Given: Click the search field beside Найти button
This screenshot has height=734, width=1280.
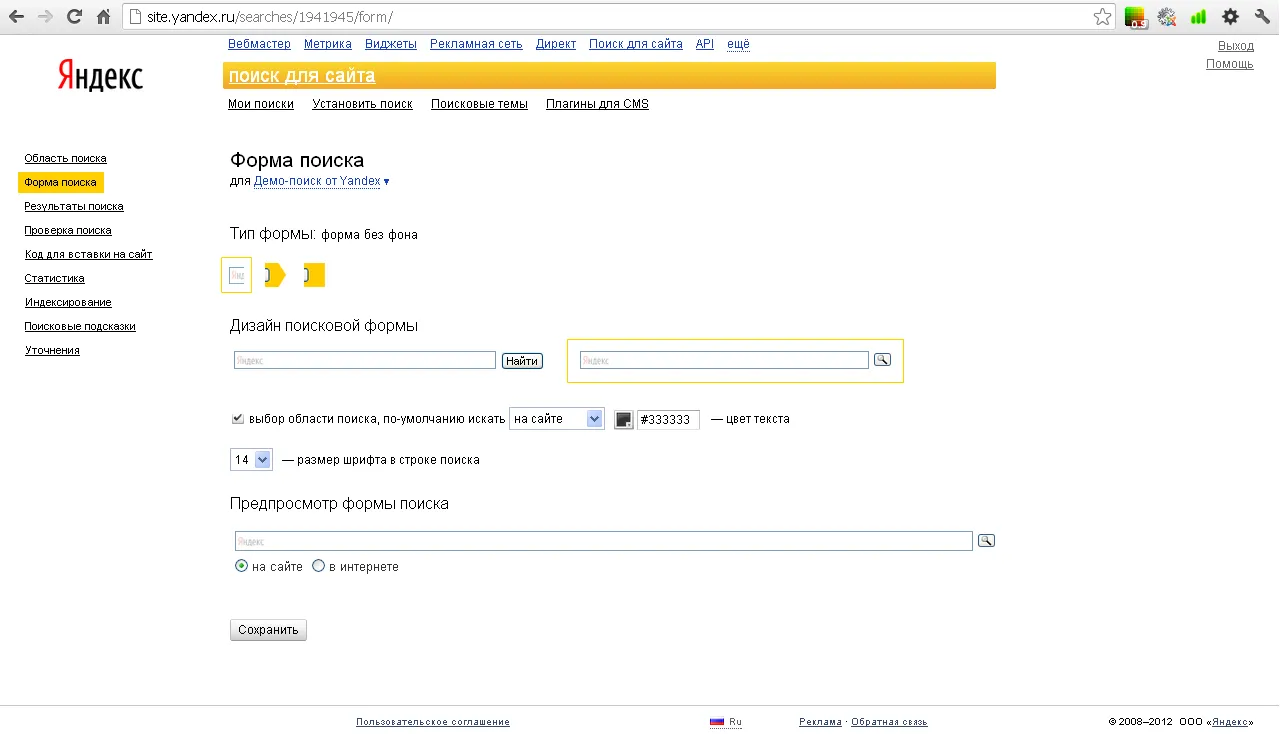Looking at the screenshot, I should 365,360.
